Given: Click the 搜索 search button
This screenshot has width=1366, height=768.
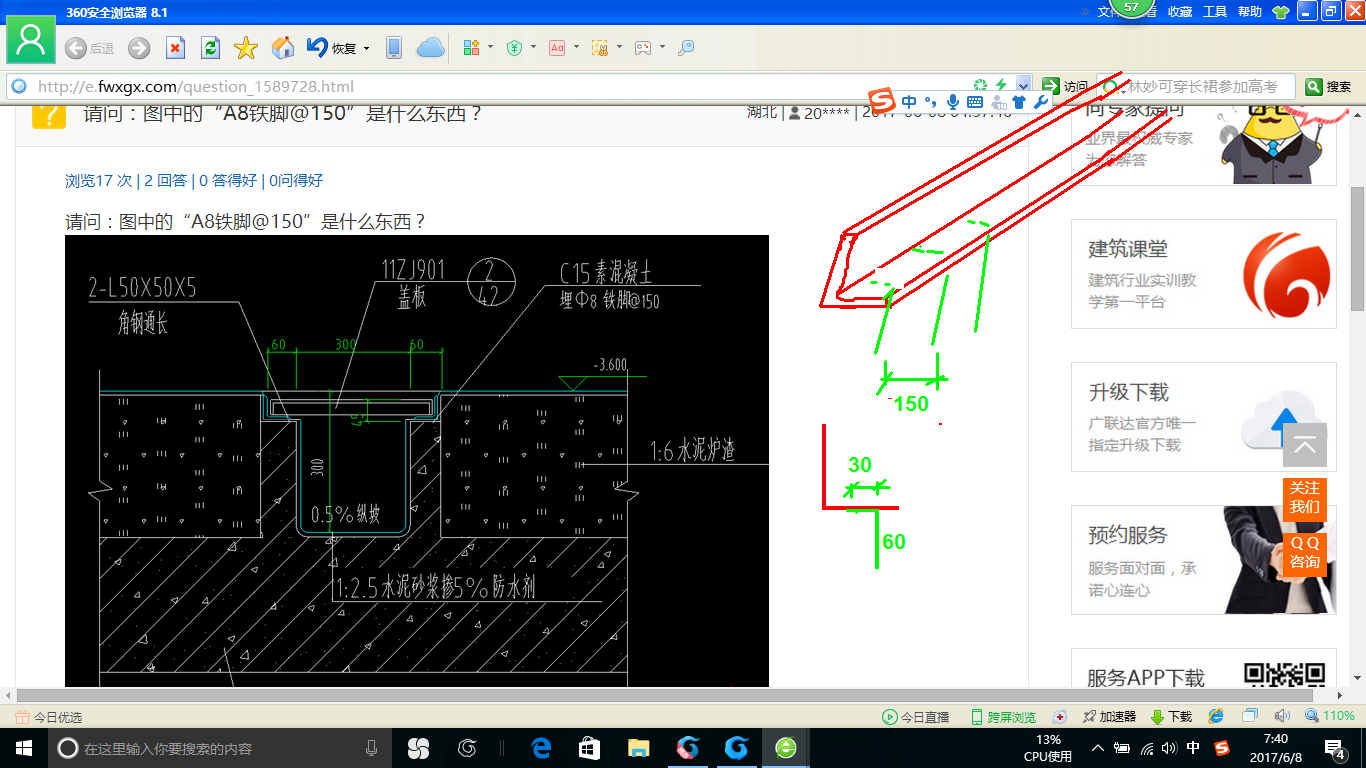Looking at the screenshot, I should point(1329,87).
